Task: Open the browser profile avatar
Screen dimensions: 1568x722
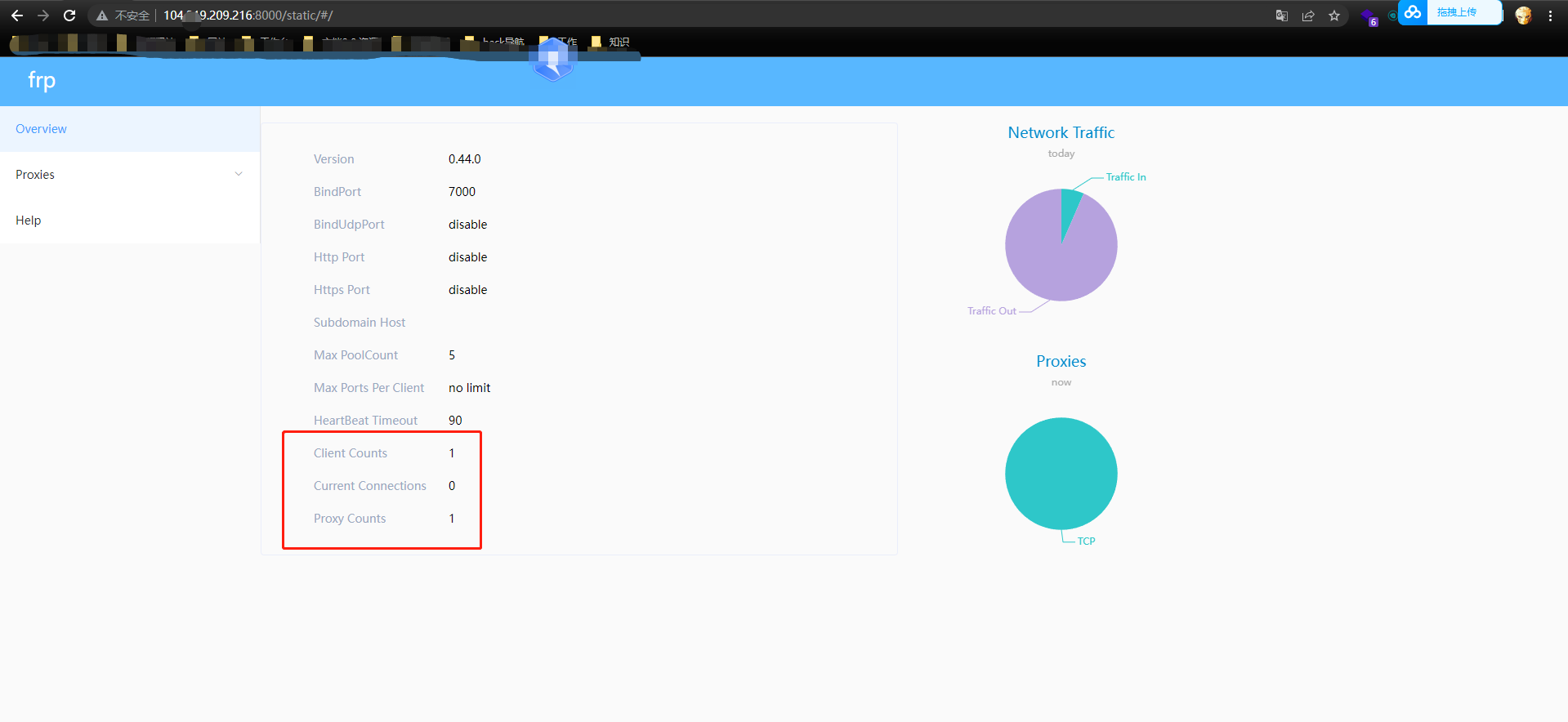Action: 1523,16
